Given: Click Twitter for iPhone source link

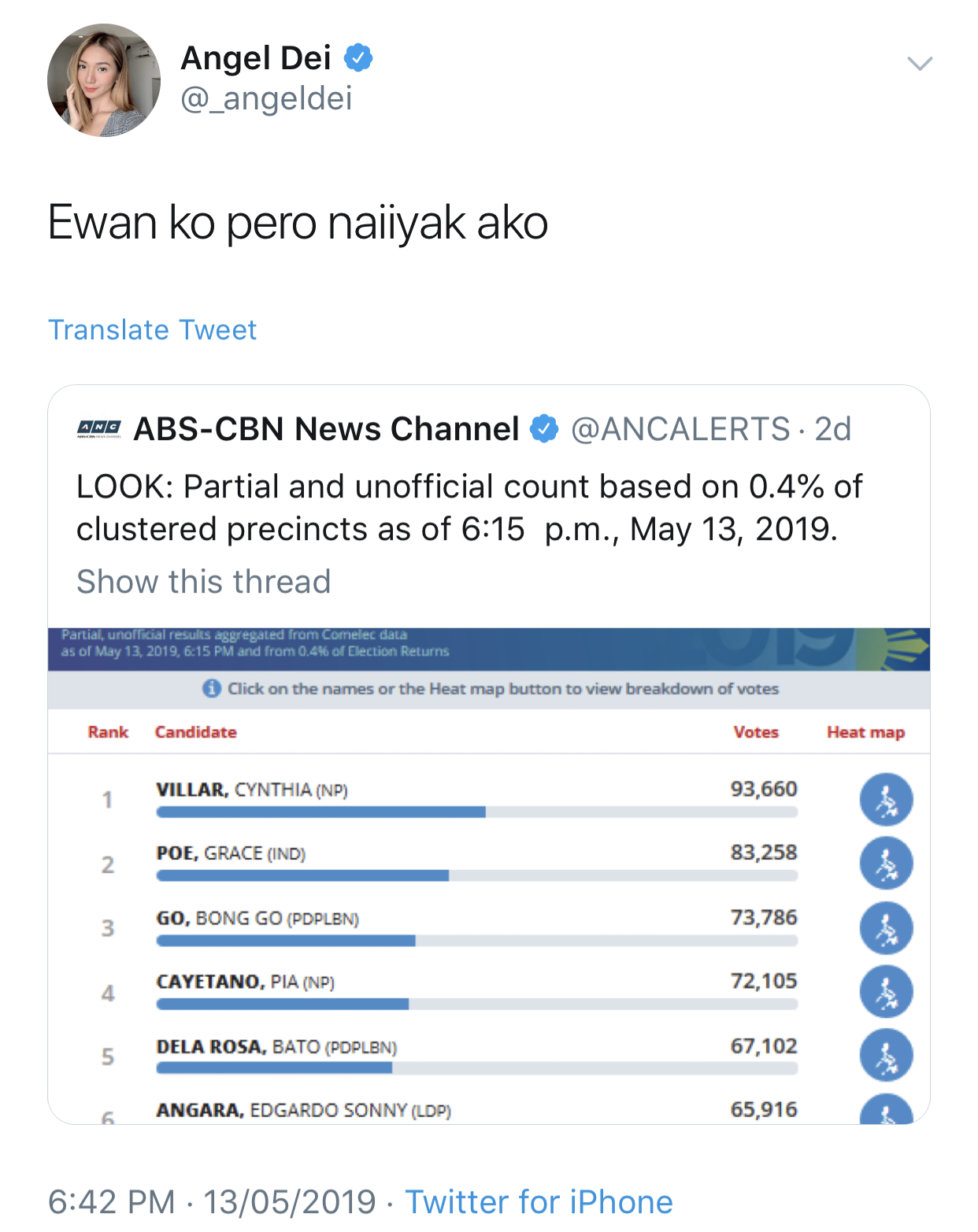Looking at the screenshot, I should [539, 1202].
